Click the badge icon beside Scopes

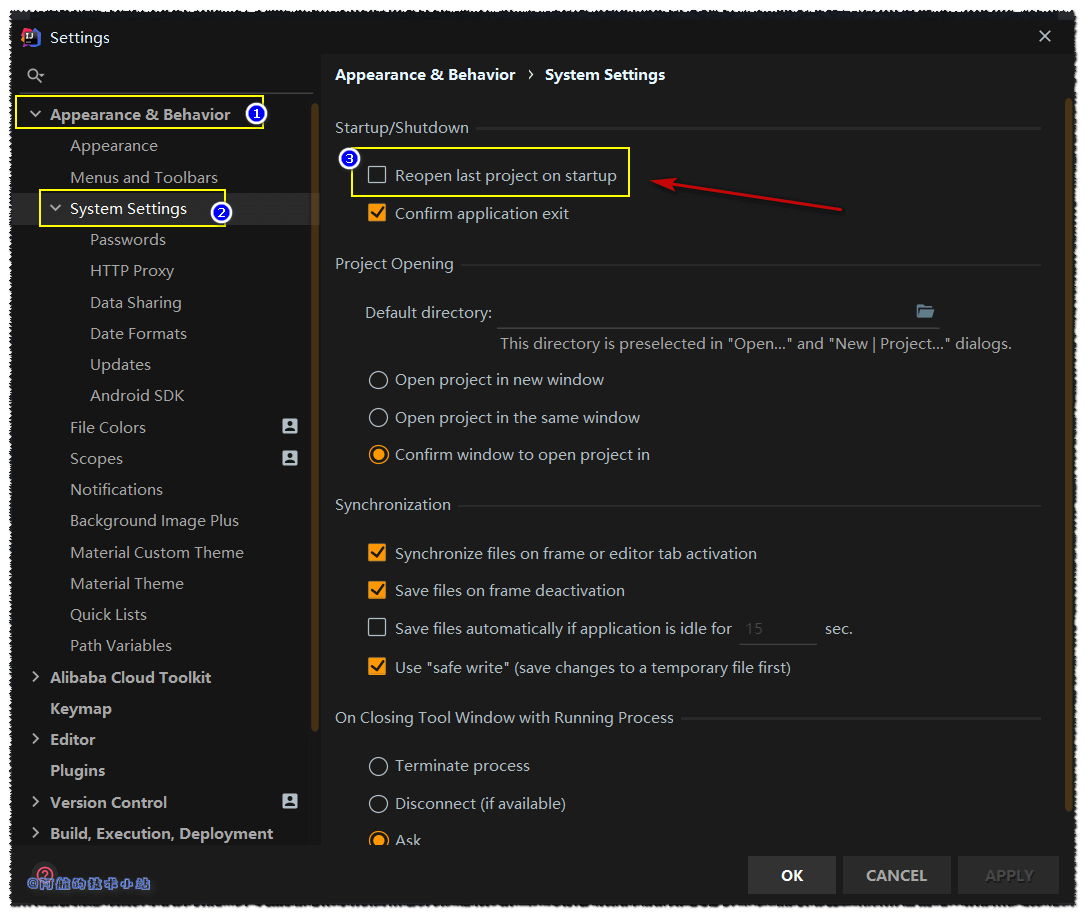[289, 458]
